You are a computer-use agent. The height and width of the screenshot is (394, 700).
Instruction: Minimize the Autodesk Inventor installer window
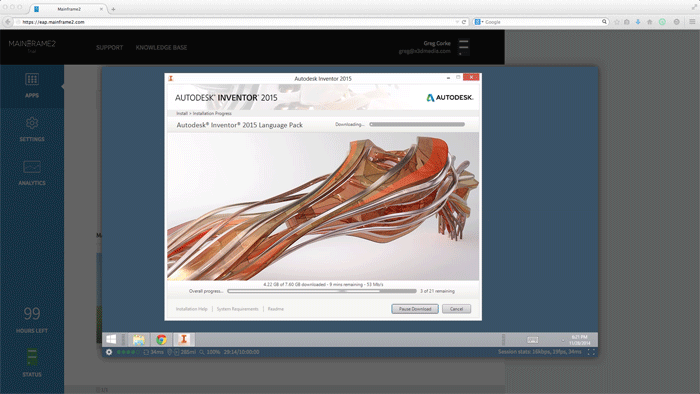(448, 78)
